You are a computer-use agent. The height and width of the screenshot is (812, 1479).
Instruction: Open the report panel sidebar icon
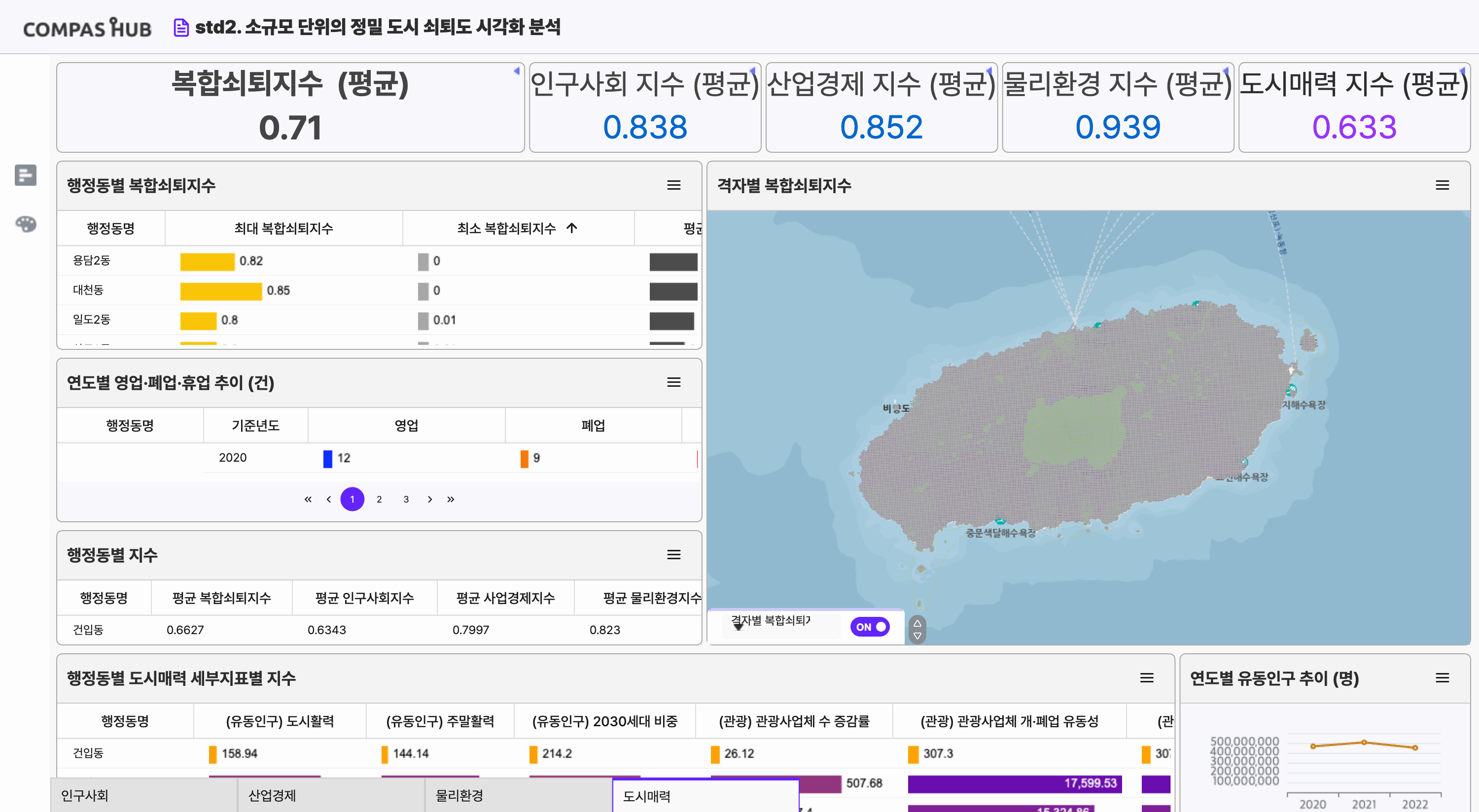click(25, 175)
